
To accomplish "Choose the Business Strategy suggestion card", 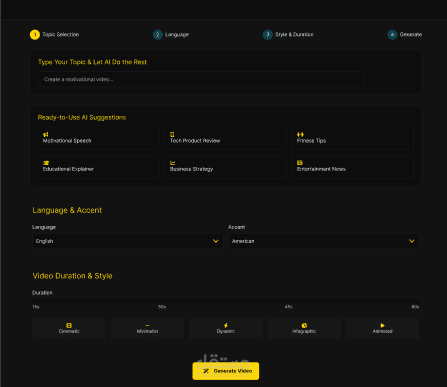I will click(x=226, y=166).
